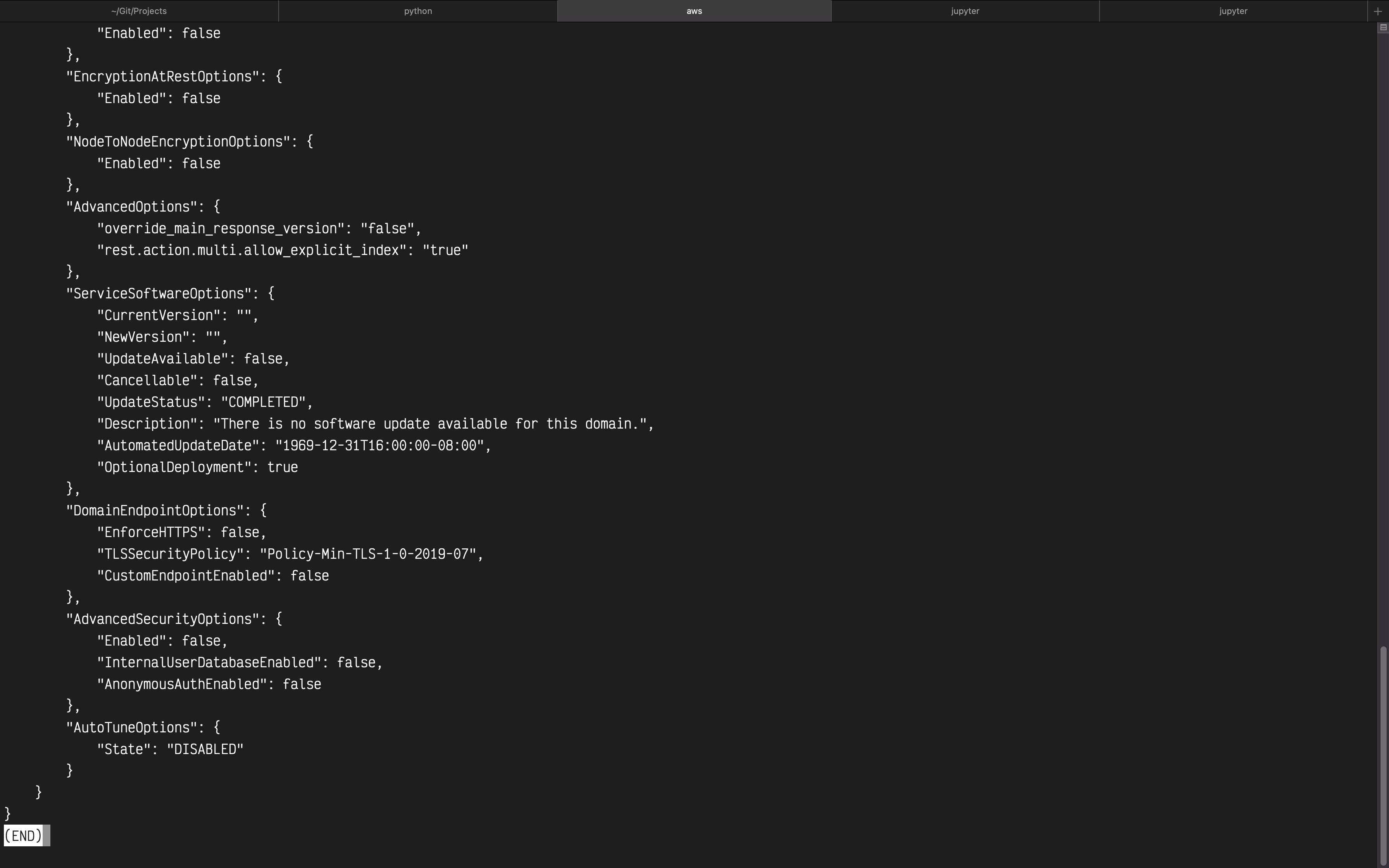Click the "DISABLED" AutoTune state value
The height and width of the screenshot is (868, 1389).
(205, 750)
